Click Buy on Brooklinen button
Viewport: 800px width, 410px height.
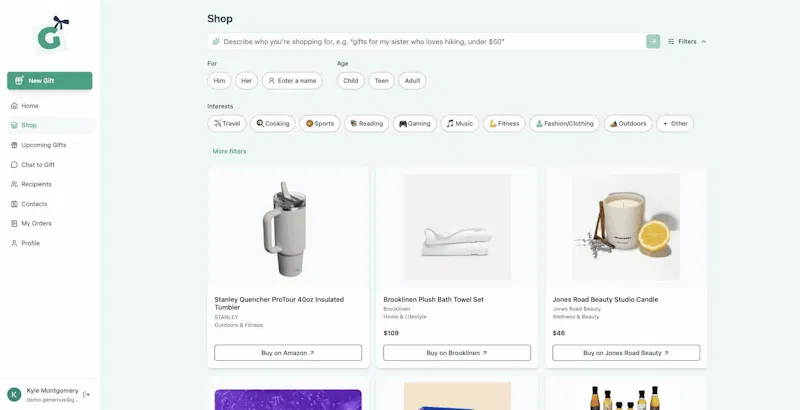(457, 353)
